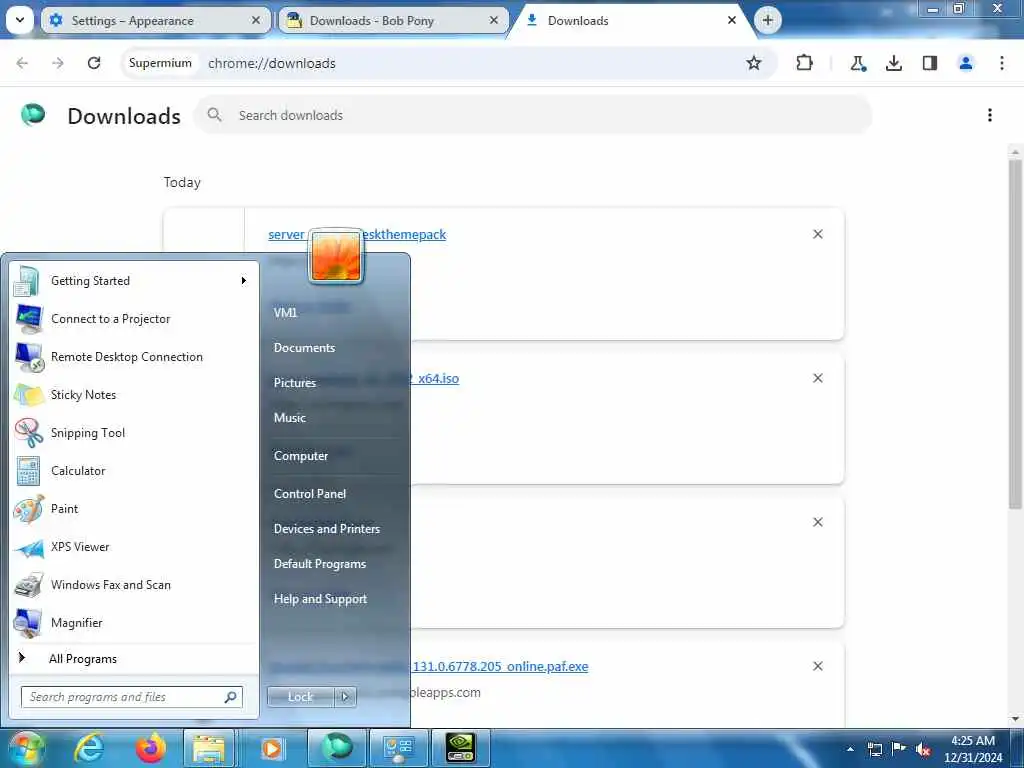Click the Windows Start orb

27,748
